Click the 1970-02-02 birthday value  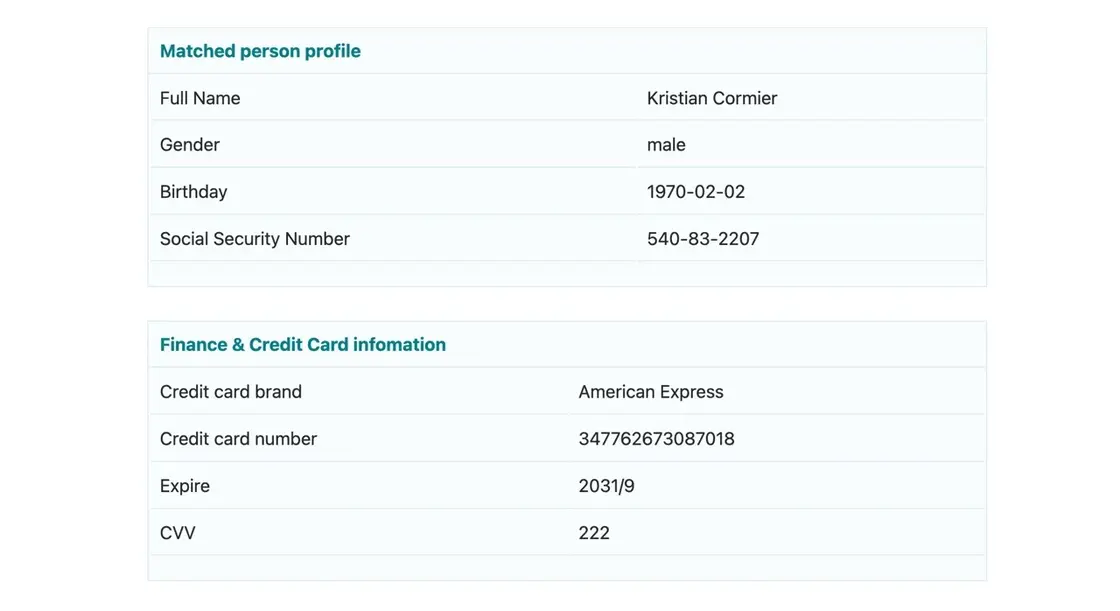(x=696, y=192)
